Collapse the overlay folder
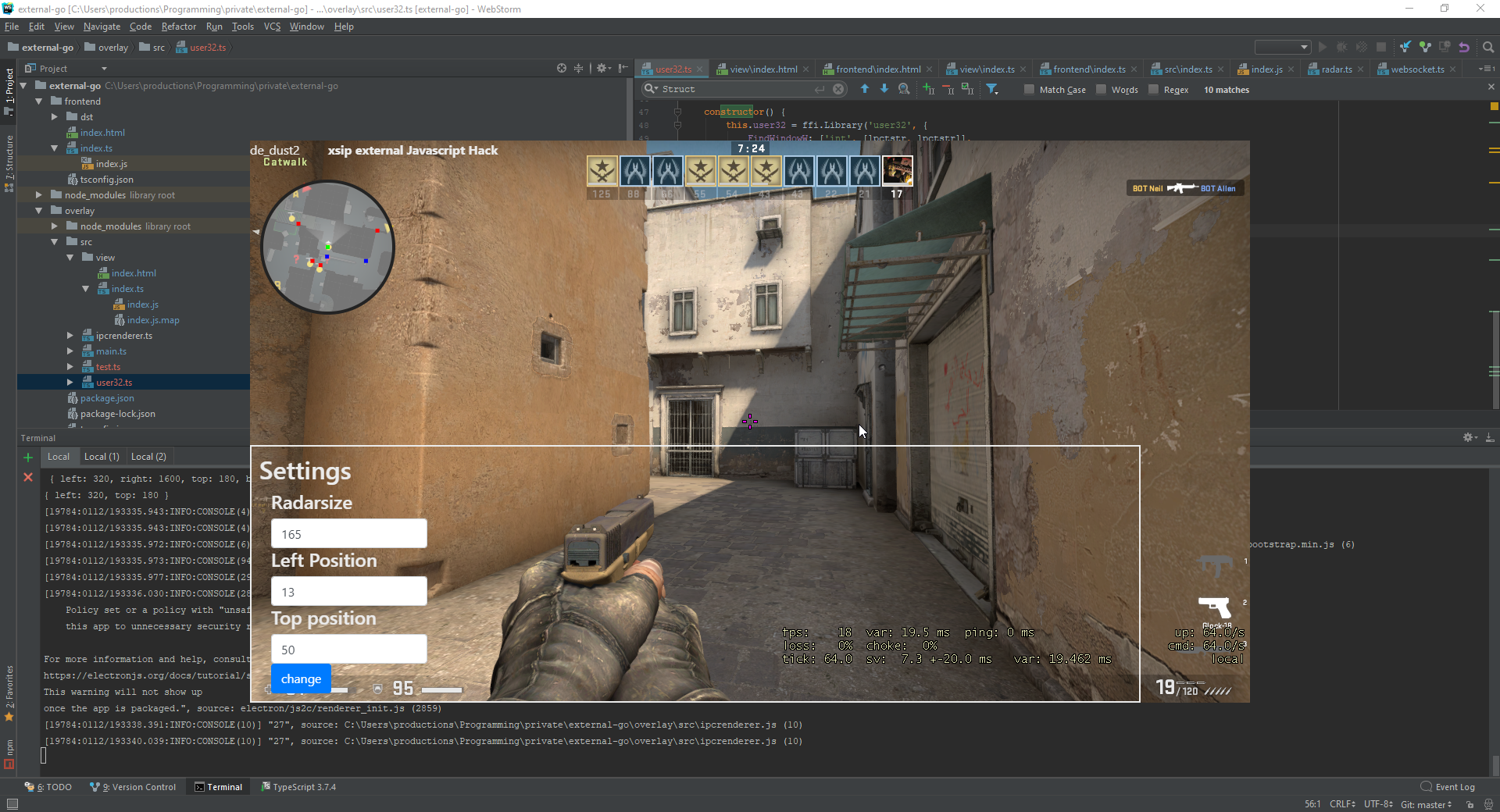Viewport: 1500px width, 812px height. point(38,210)
